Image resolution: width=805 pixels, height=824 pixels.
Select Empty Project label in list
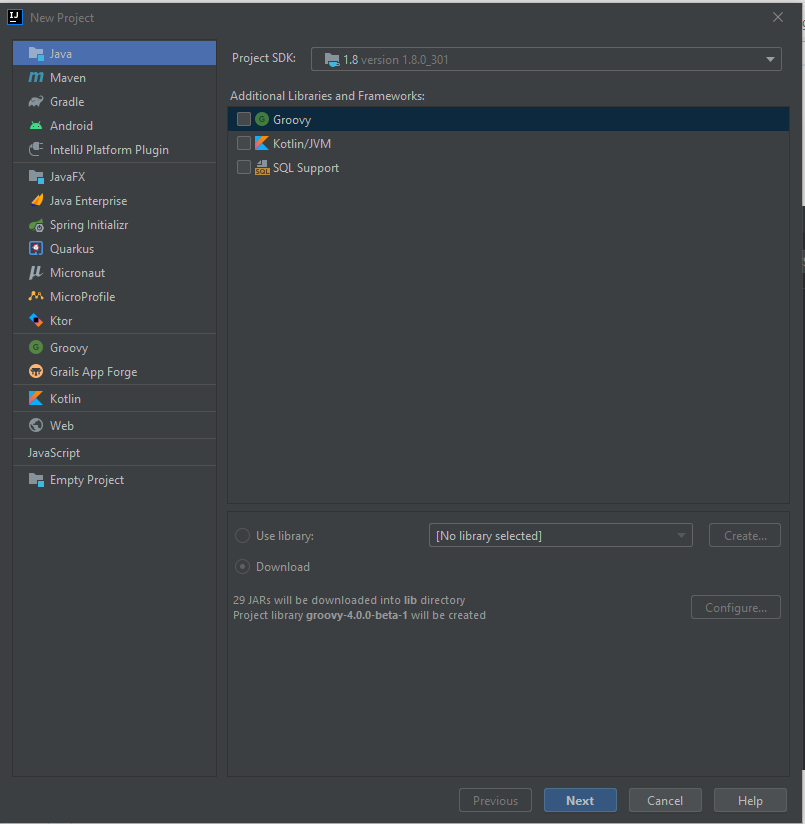(87, 480)
